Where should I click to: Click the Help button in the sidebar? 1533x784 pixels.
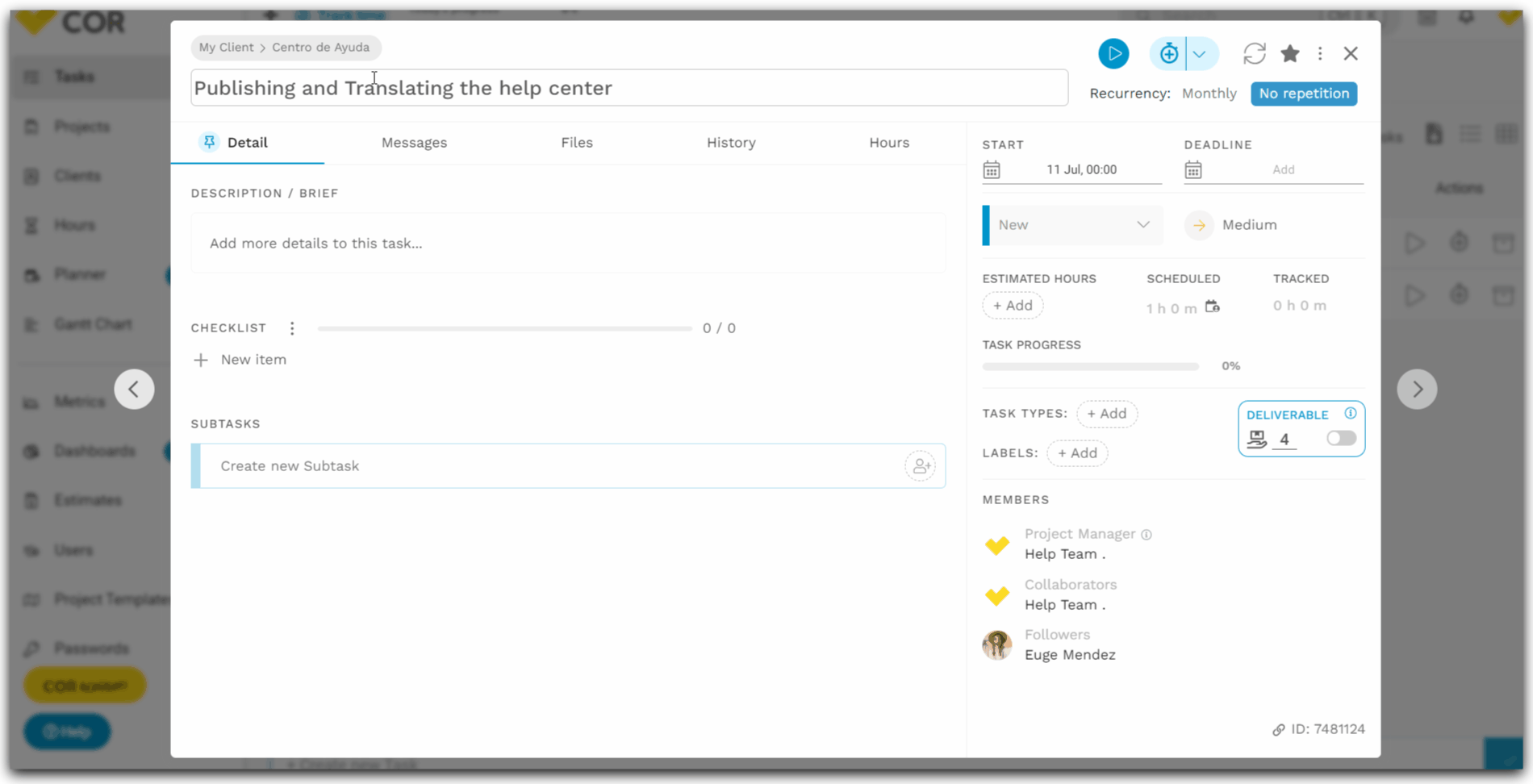click(67, 732)
